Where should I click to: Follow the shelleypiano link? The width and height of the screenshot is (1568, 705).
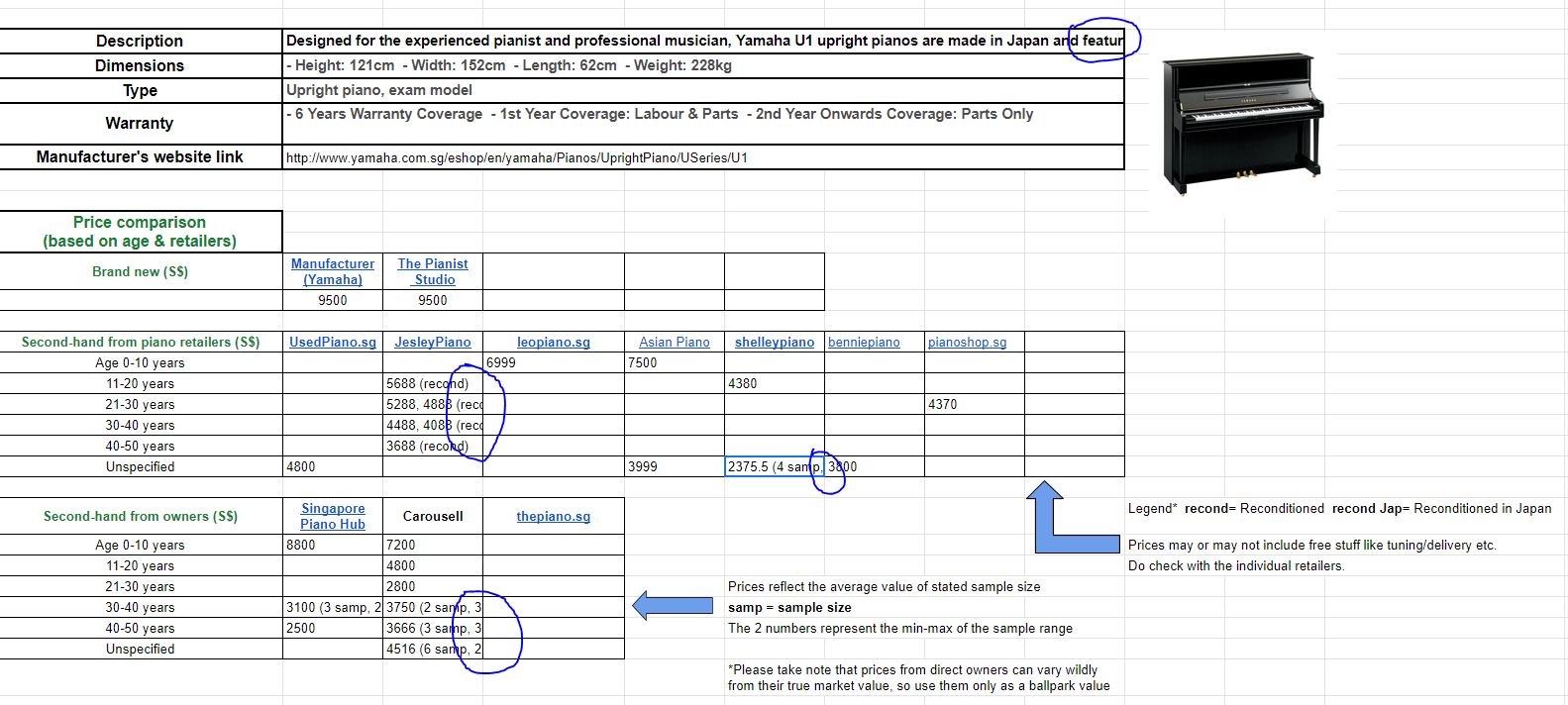775,342
